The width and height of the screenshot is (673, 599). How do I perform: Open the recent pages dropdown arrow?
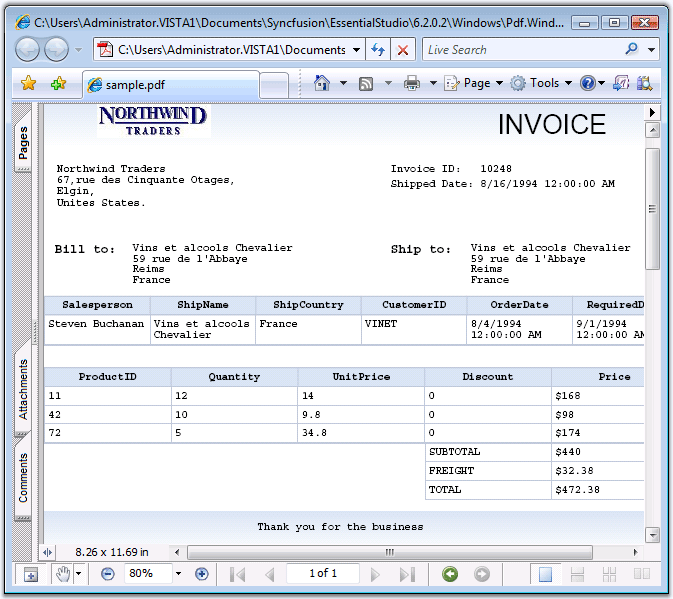(x=78, y=50)
